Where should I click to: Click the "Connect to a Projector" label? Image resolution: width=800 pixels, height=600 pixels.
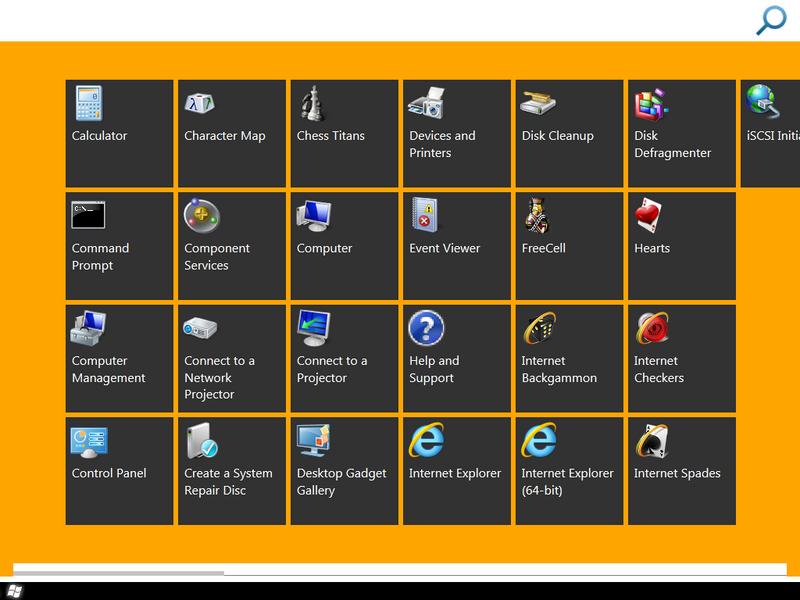(x=332, y=369)
